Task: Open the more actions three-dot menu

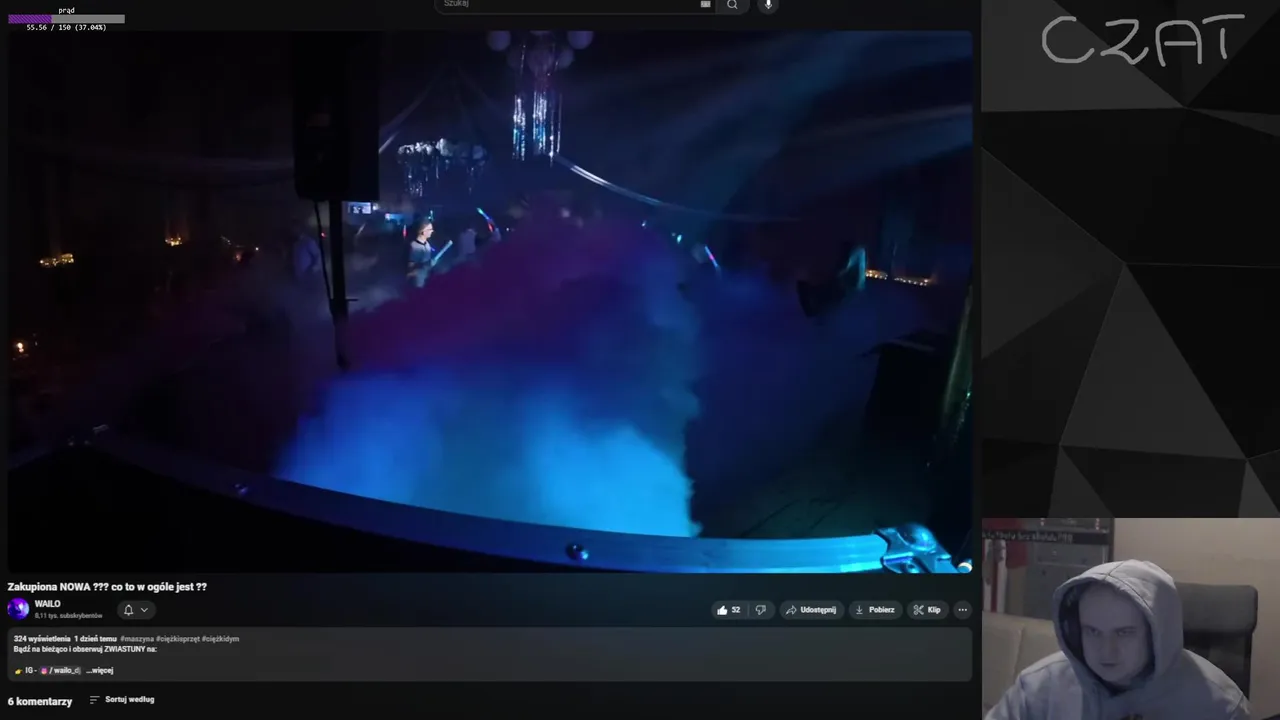Action: (x=962, y=610)
